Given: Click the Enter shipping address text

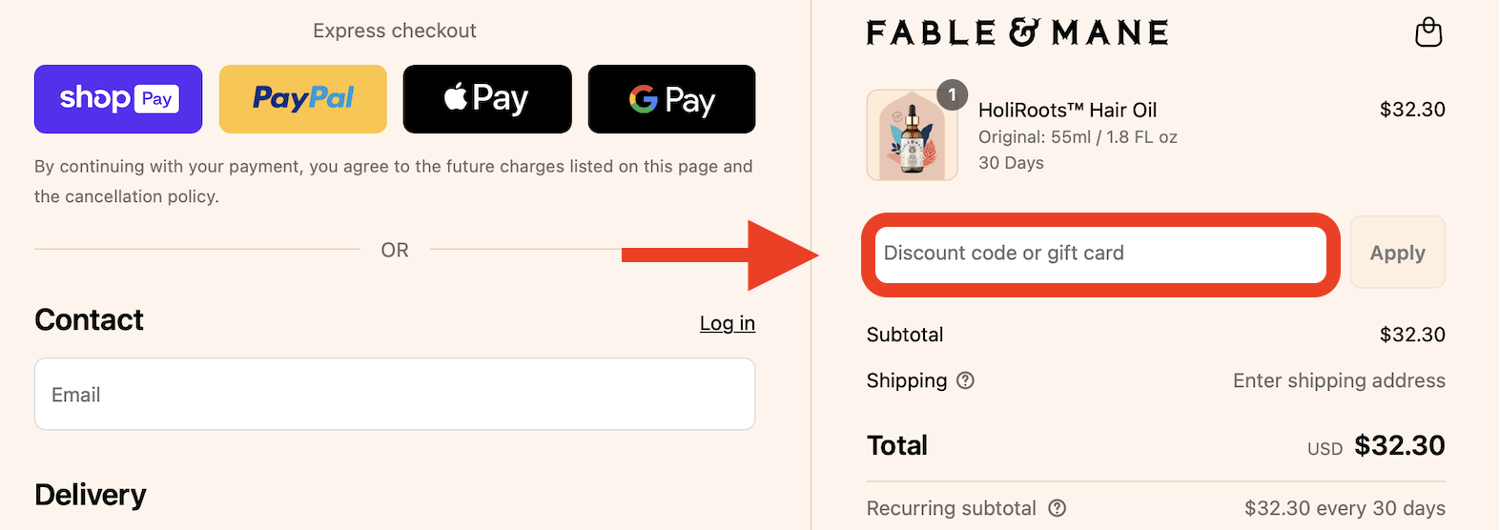Looking at the screenshot, I should [1339, 381].
